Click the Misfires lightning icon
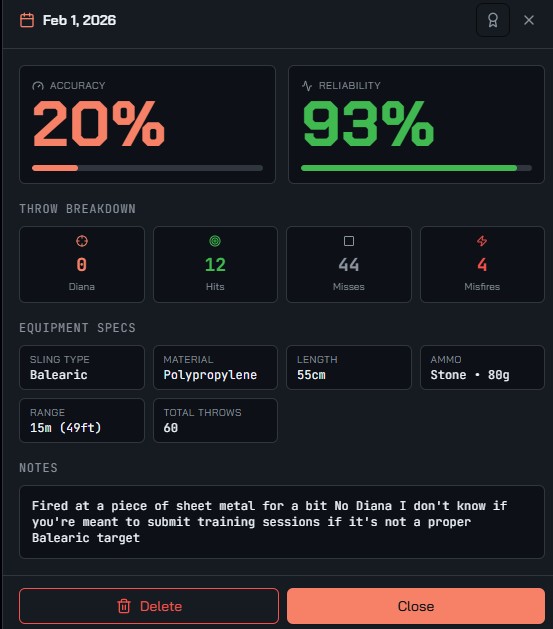Image resolution: width=553 pixels, height=629 pixels. pyautogui.click(x=482, y=241)
